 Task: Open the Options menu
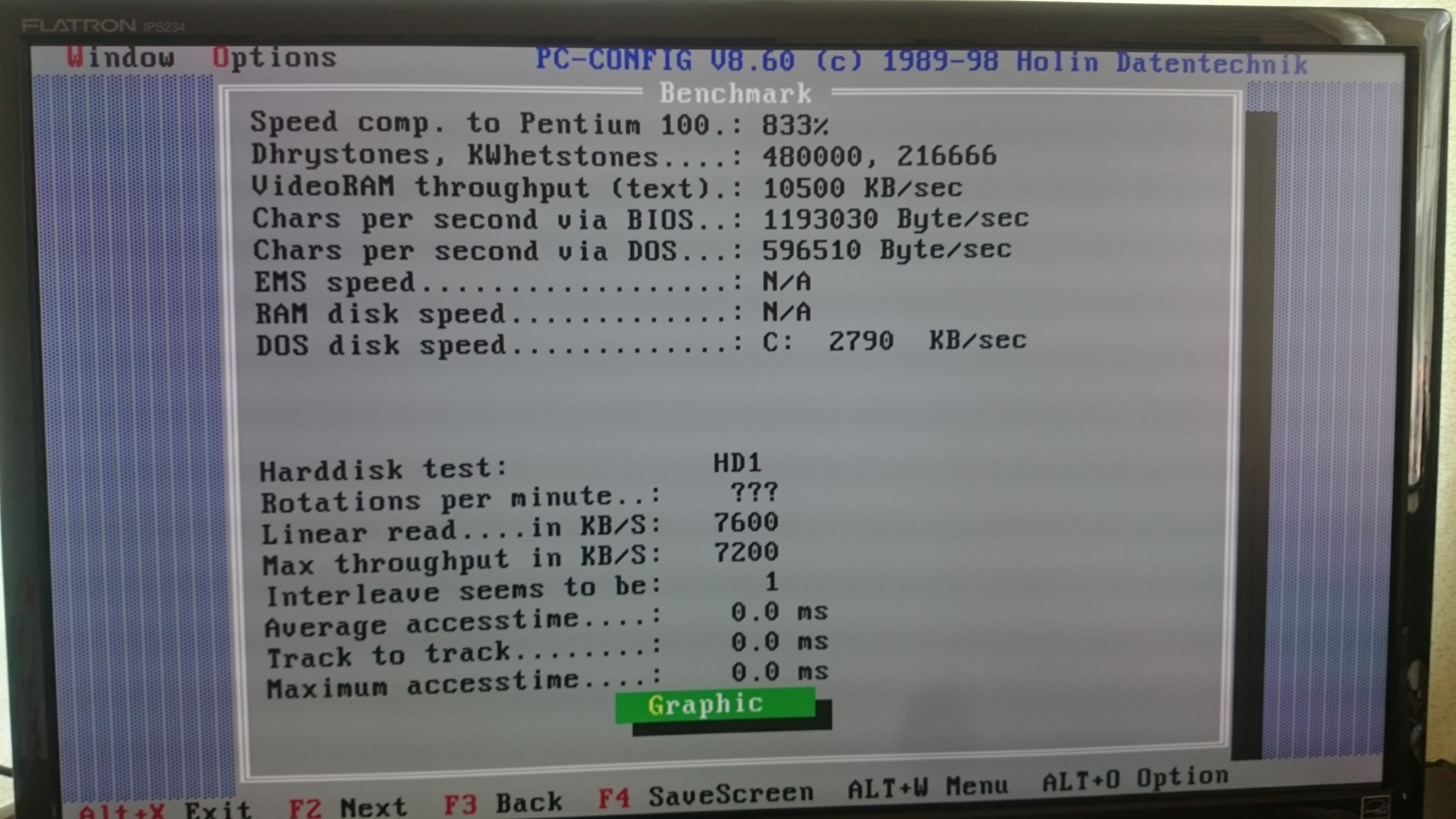(x=274, y=59)
